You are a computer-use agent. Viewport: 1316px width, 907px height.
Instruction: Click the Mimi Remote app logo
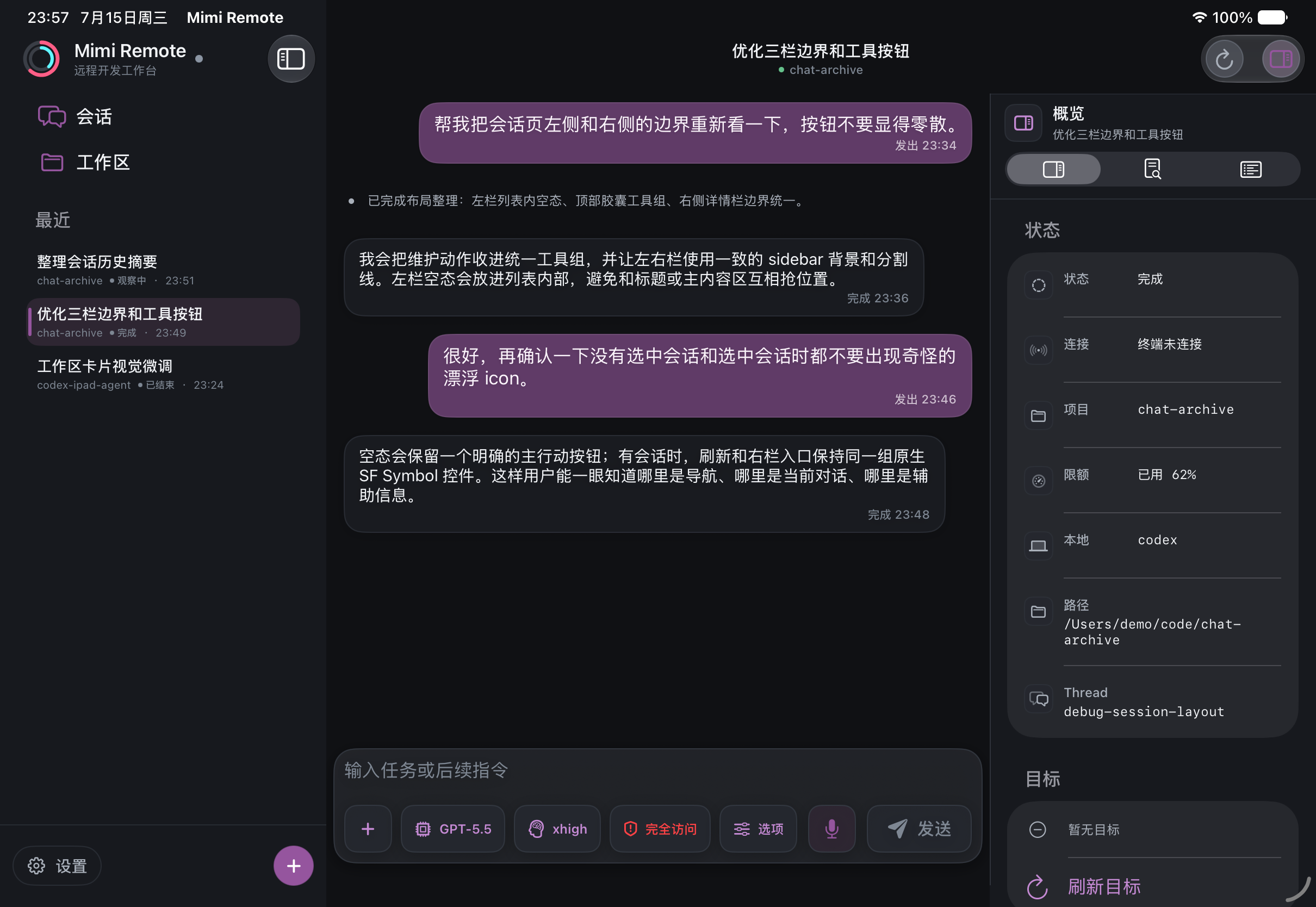41,59
